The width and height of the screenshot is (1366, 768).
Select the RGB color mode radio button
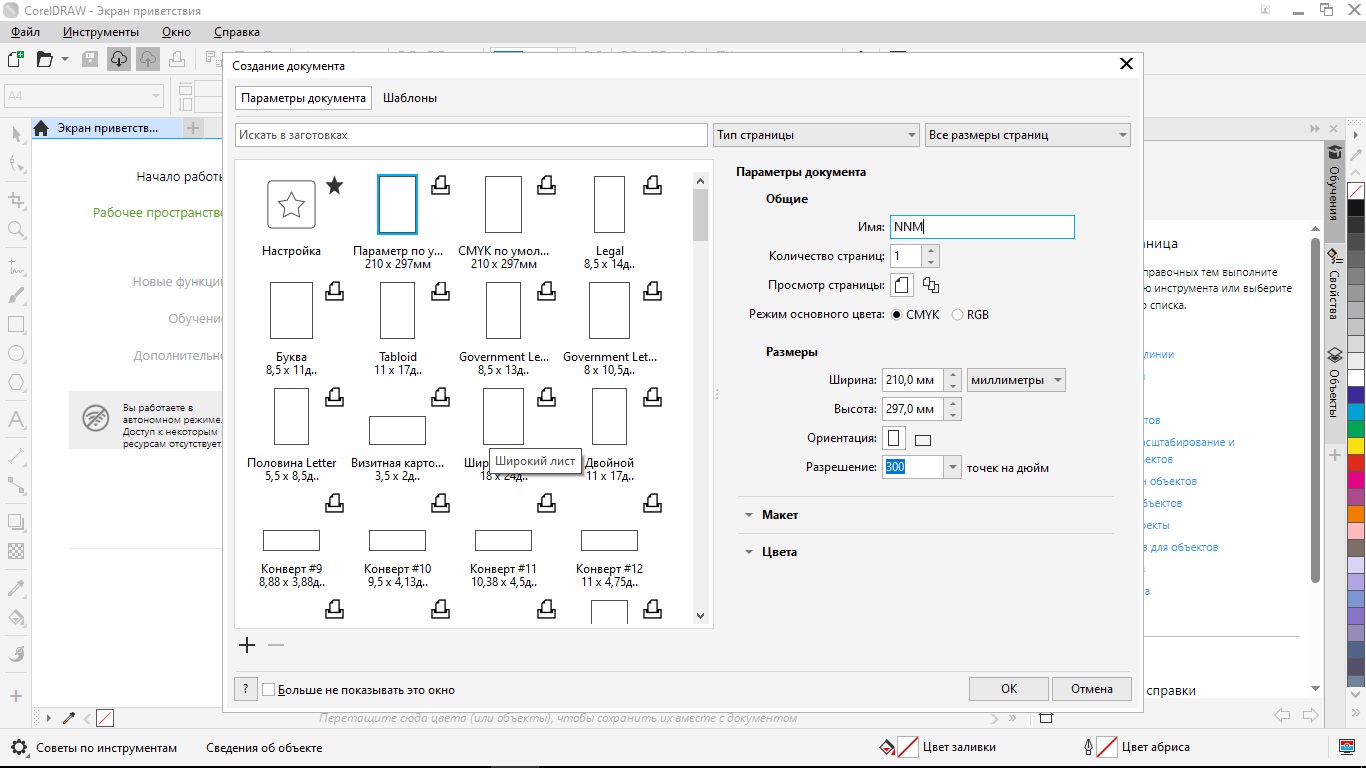tap(957, 315)
